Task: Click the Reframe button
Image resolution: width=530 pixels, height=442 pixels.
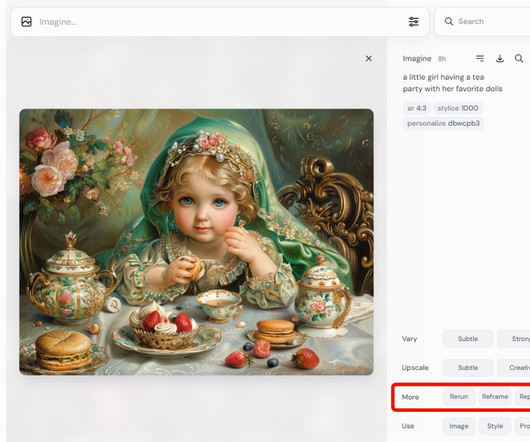Action: click(495, 397)
